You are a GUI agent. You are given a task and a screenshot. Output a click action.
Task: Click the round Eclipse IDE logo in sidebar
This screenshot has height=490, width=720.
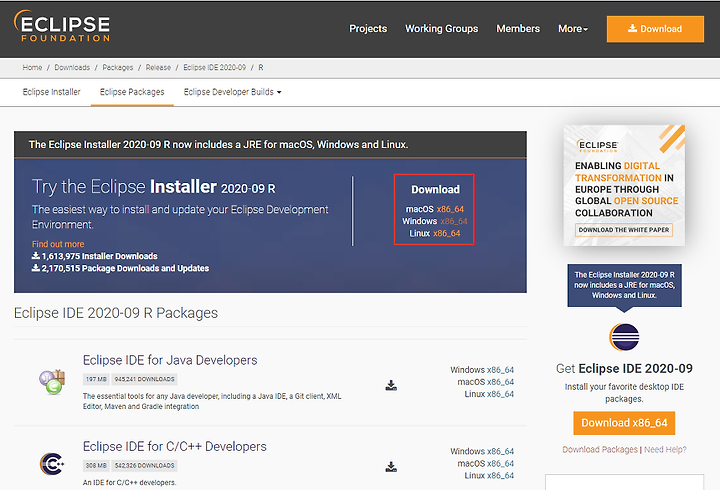tap(624, 337)
